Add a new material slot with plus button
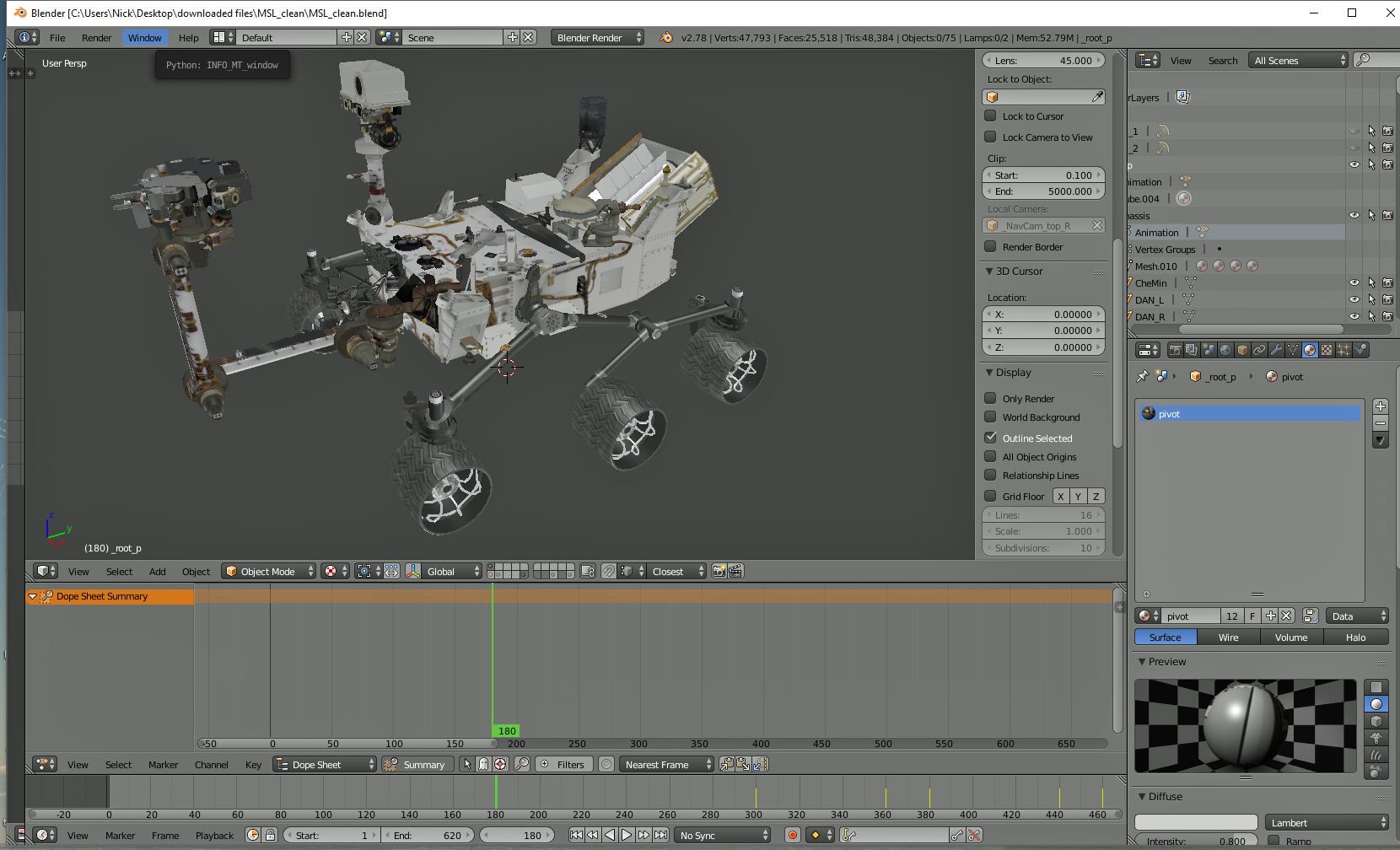 [x=1381, y=406]
